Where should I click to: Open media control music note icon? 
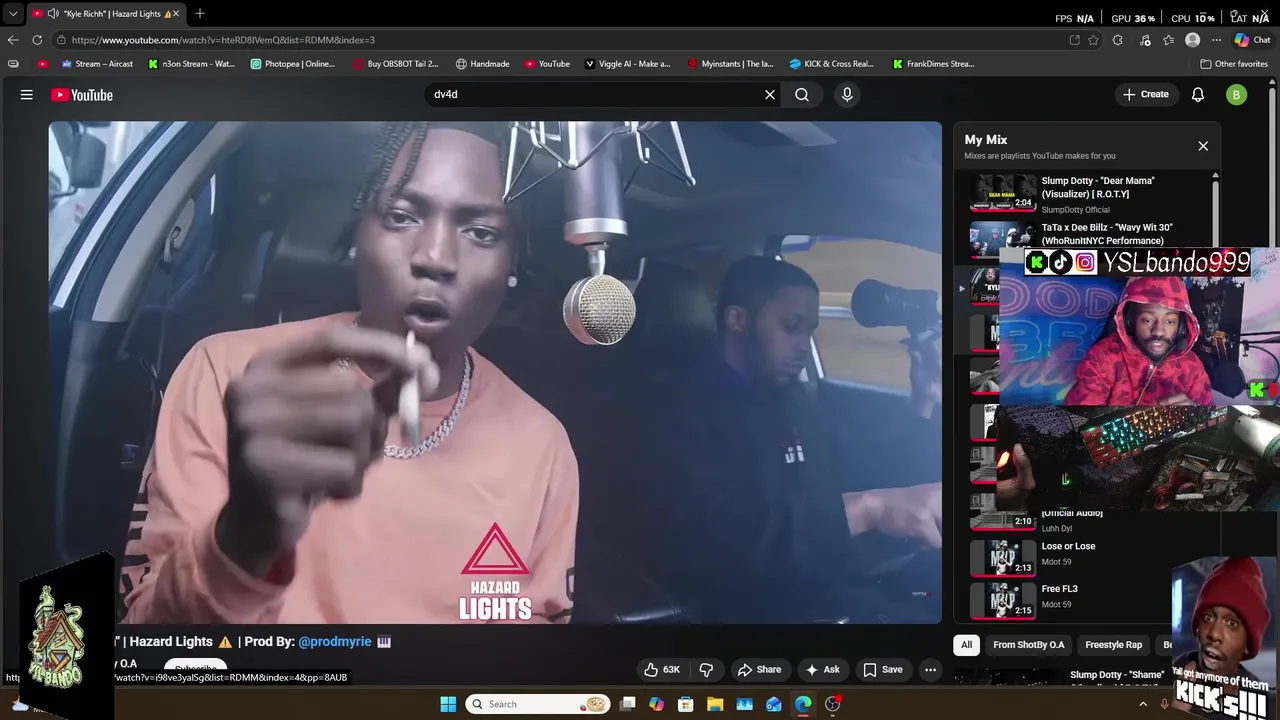pos(1143,40)
